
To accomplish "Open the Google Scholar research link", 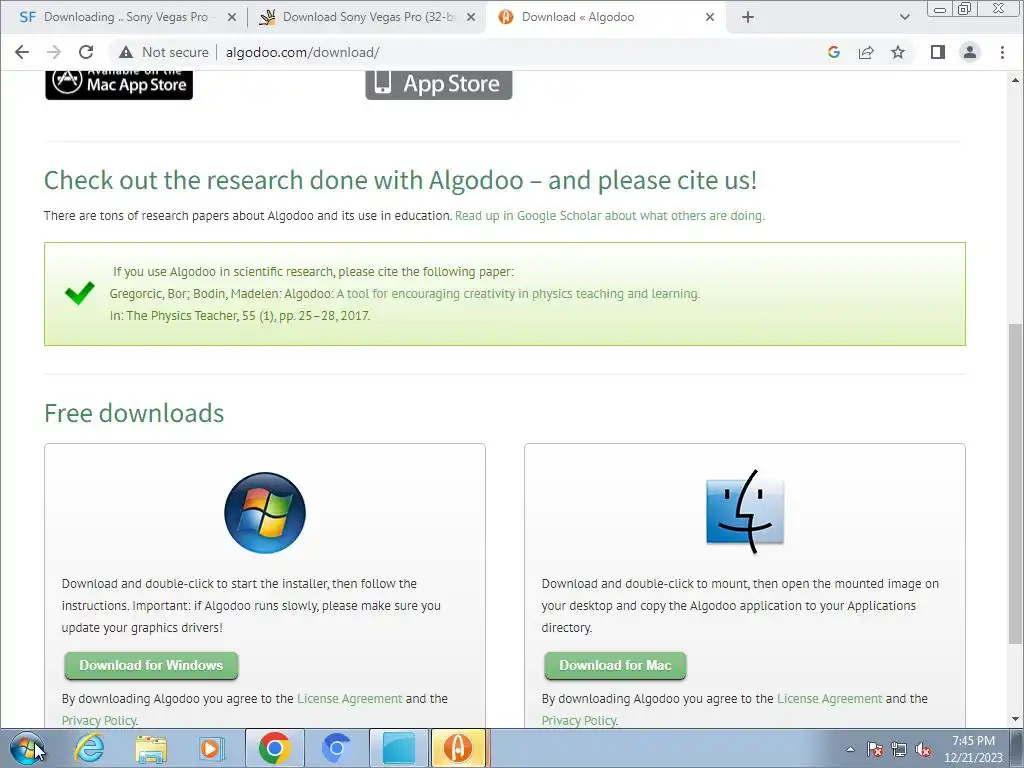I will [x=609, y=216].
